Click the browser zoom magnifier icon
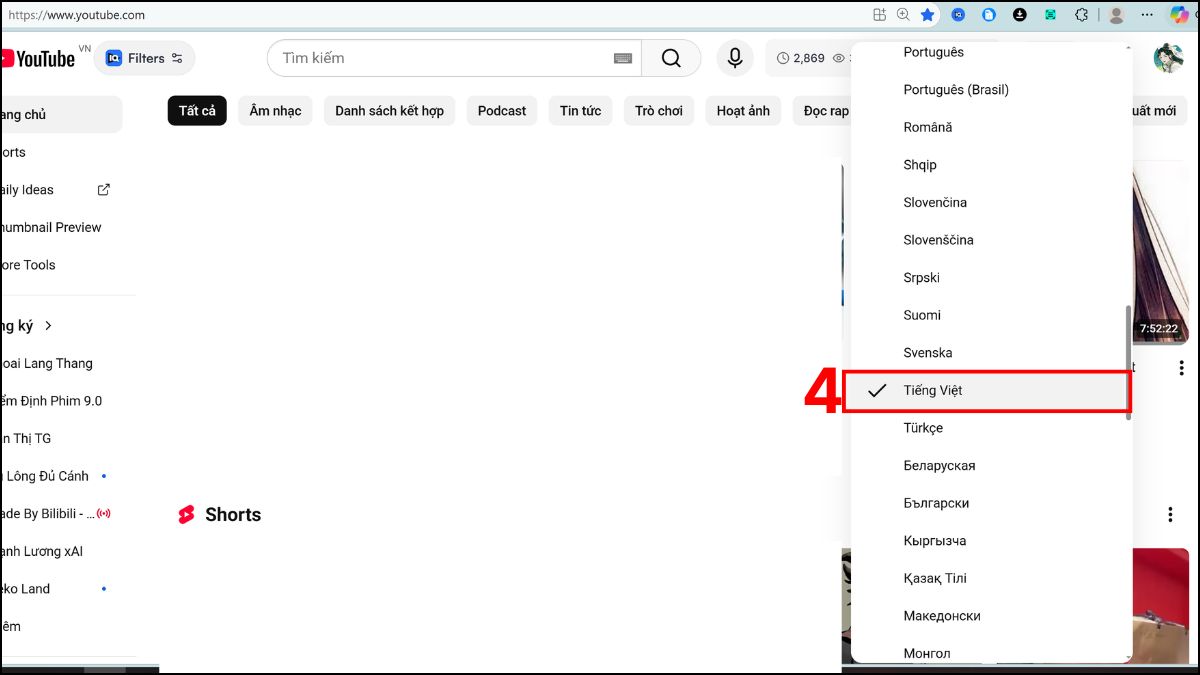The height and width of the screenshot is (675, 1200). click(903, 15)
